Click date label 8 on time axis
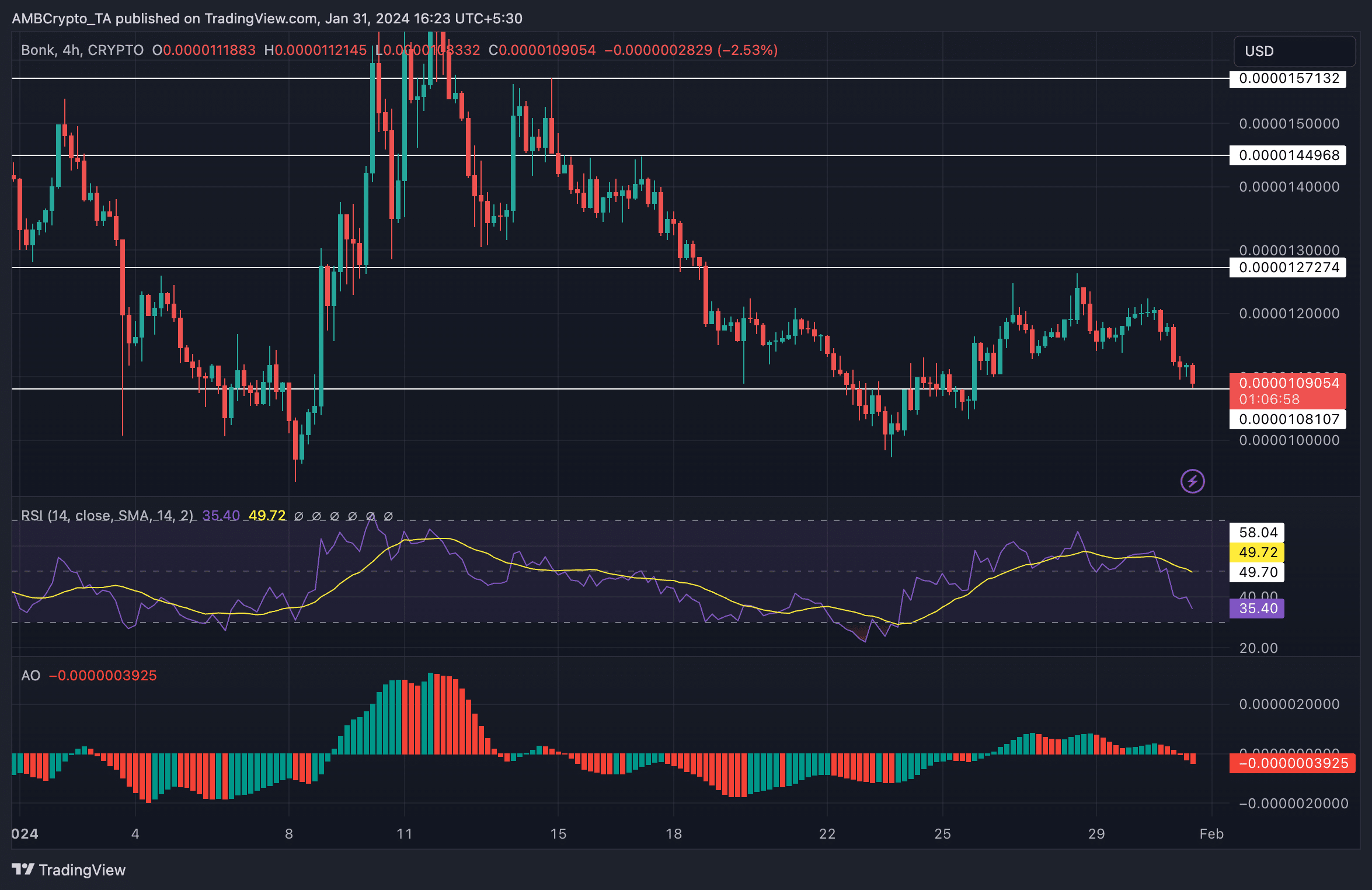 coord(289,834)
